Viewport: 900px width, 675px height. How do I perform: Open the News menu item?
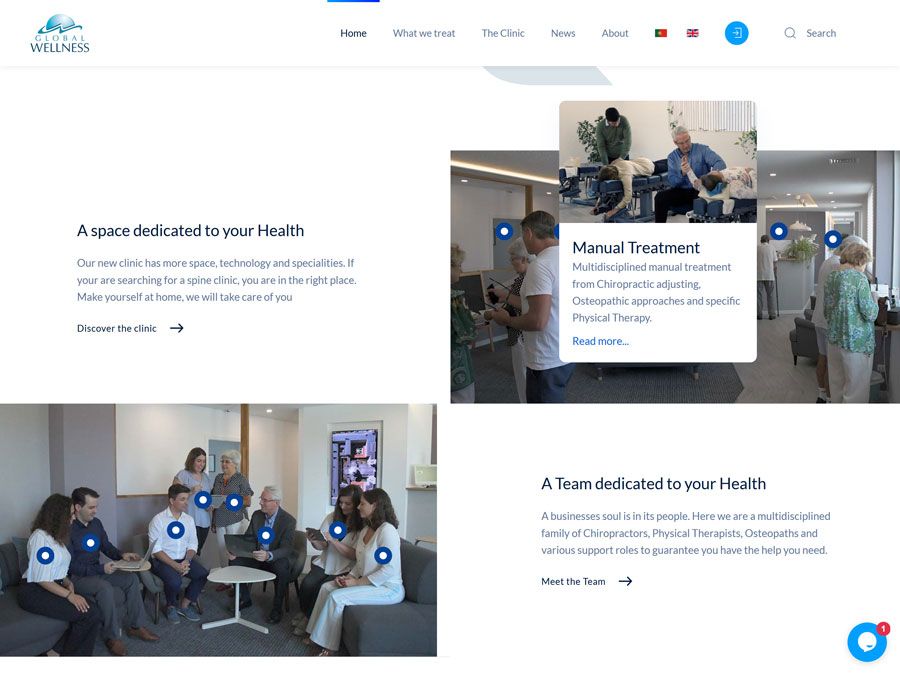[x=563, y=33]
